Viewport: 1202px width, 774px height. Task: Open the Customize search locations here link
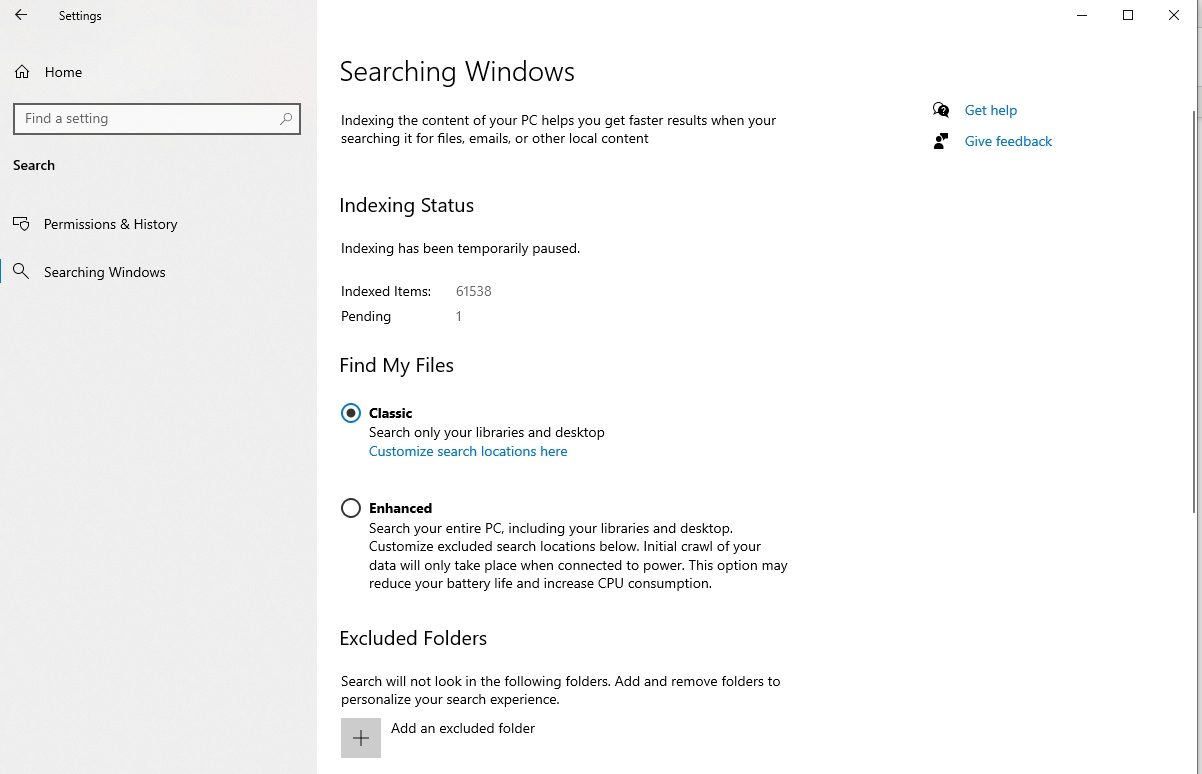[467, 451]
